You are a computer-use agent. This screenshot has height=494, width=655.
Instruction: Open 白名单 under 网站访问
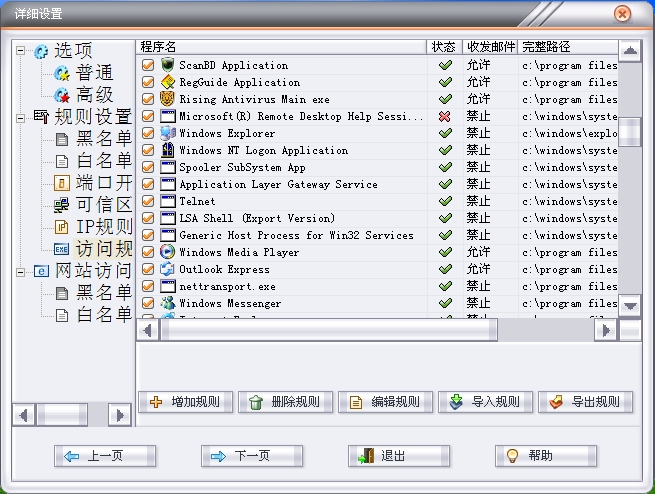coord(104,315)
